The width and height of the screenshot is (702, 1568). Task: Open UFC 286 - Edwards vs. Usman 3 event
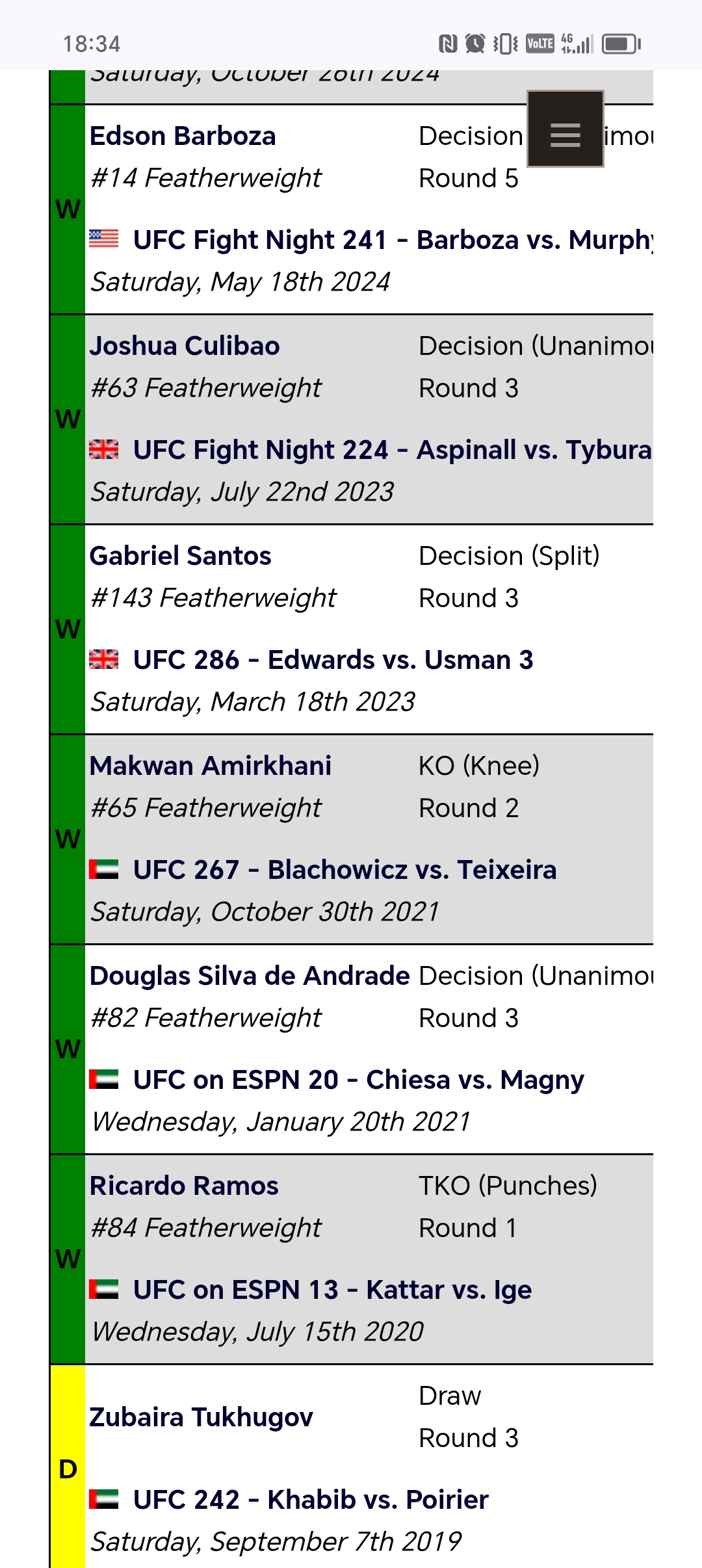[x=333, y=660]
